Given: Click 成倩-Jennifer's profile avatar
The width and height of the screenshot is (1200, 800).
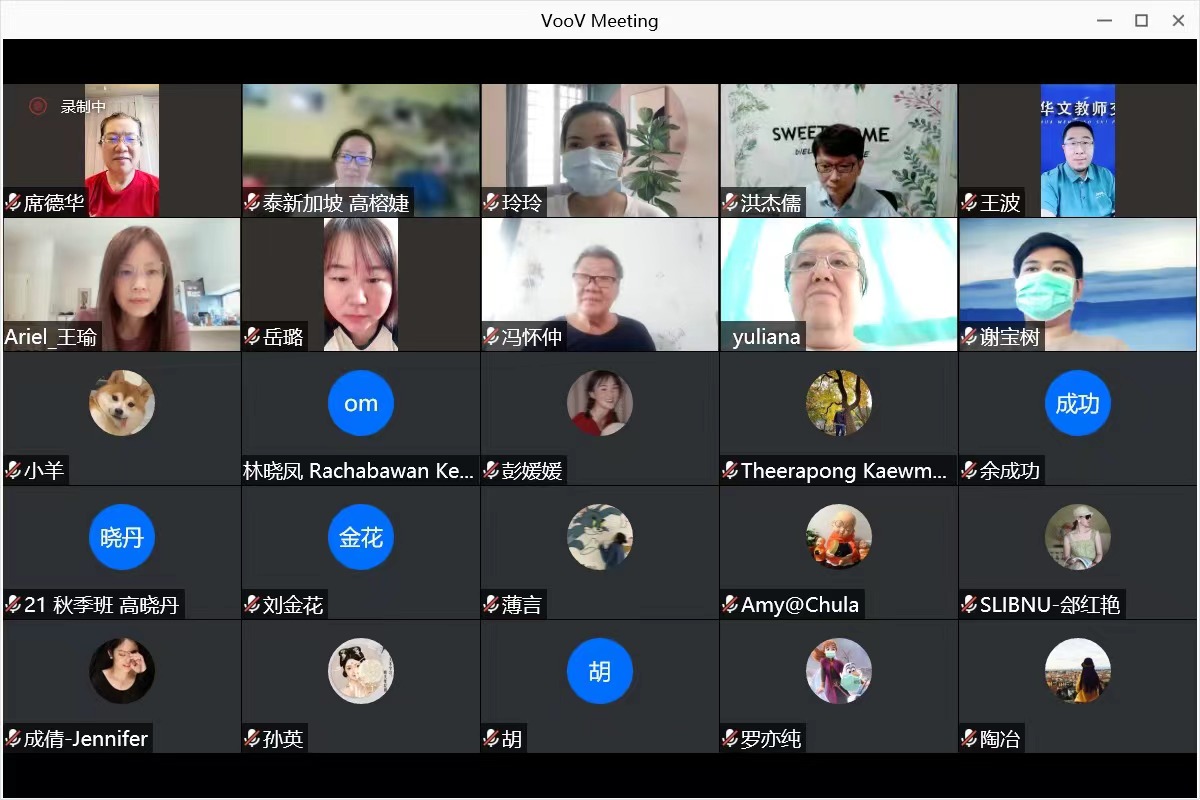Looking at the screenshot, I should point(122,671).
